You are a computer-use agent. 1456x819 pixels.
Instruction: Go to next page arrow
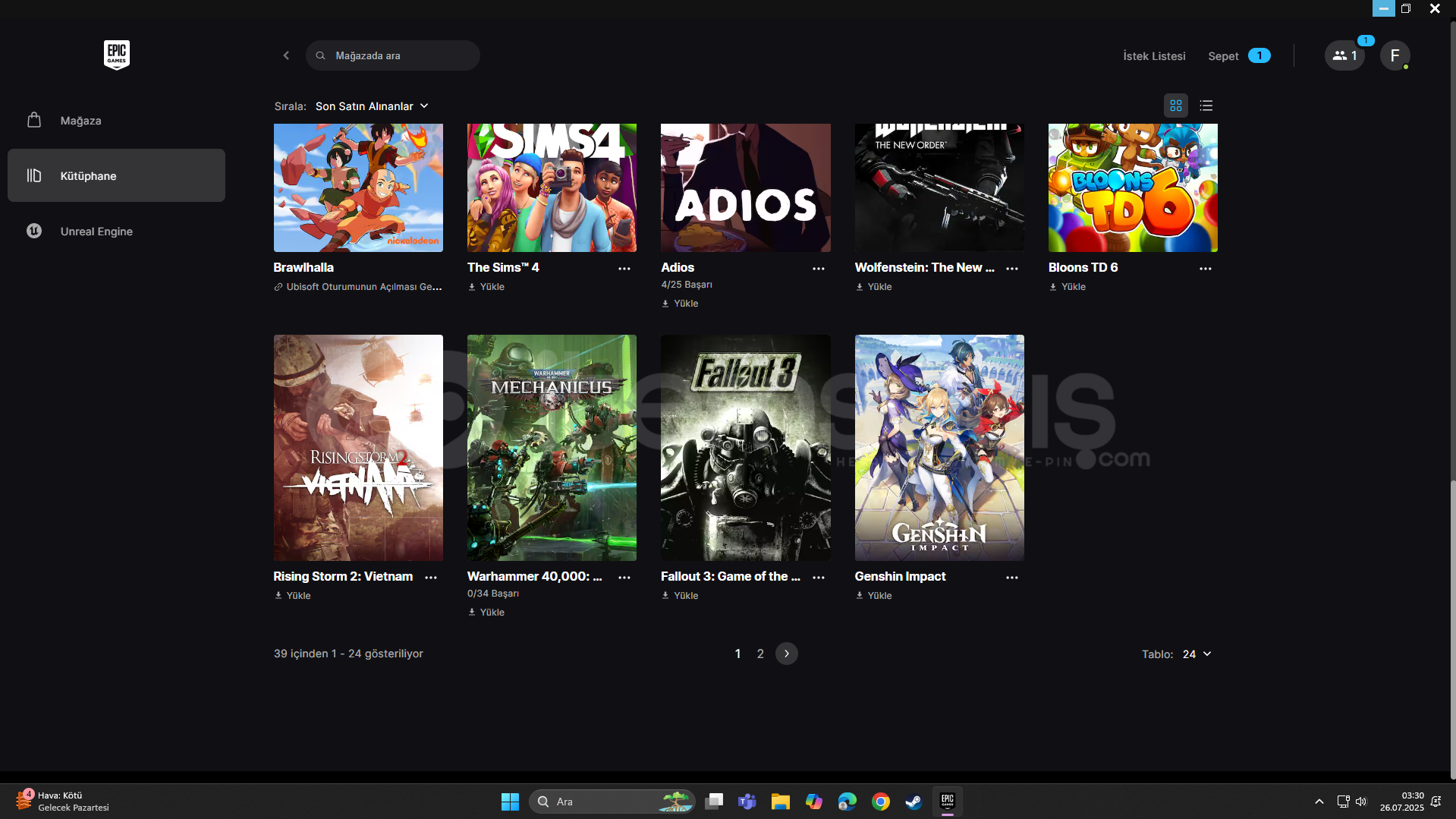pos(787,654)
